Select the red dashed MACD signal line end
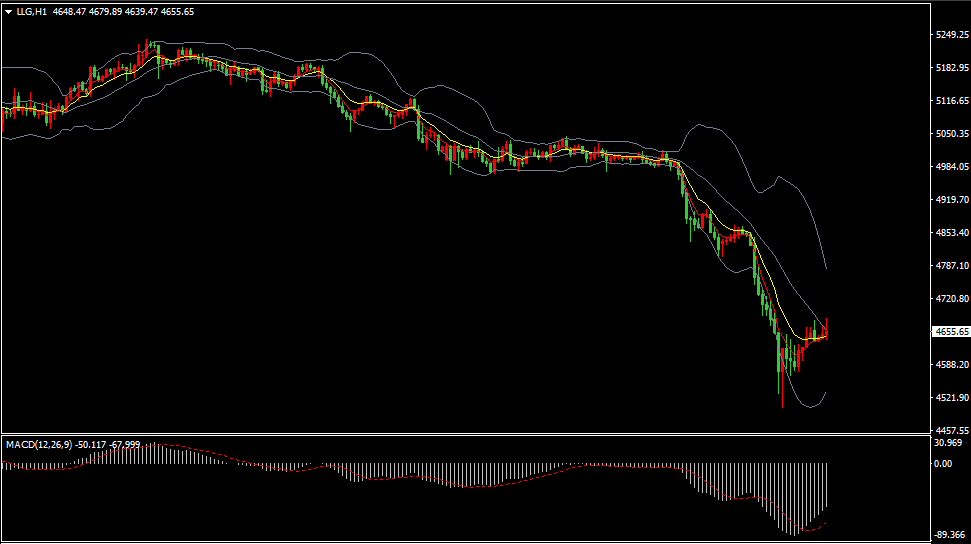 point(825,522)
